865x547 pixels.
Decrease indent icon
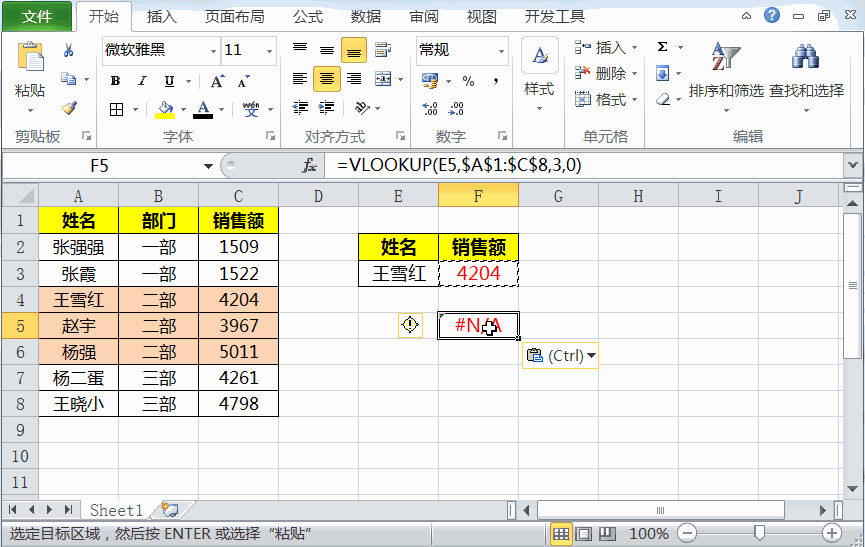[300, 108]
